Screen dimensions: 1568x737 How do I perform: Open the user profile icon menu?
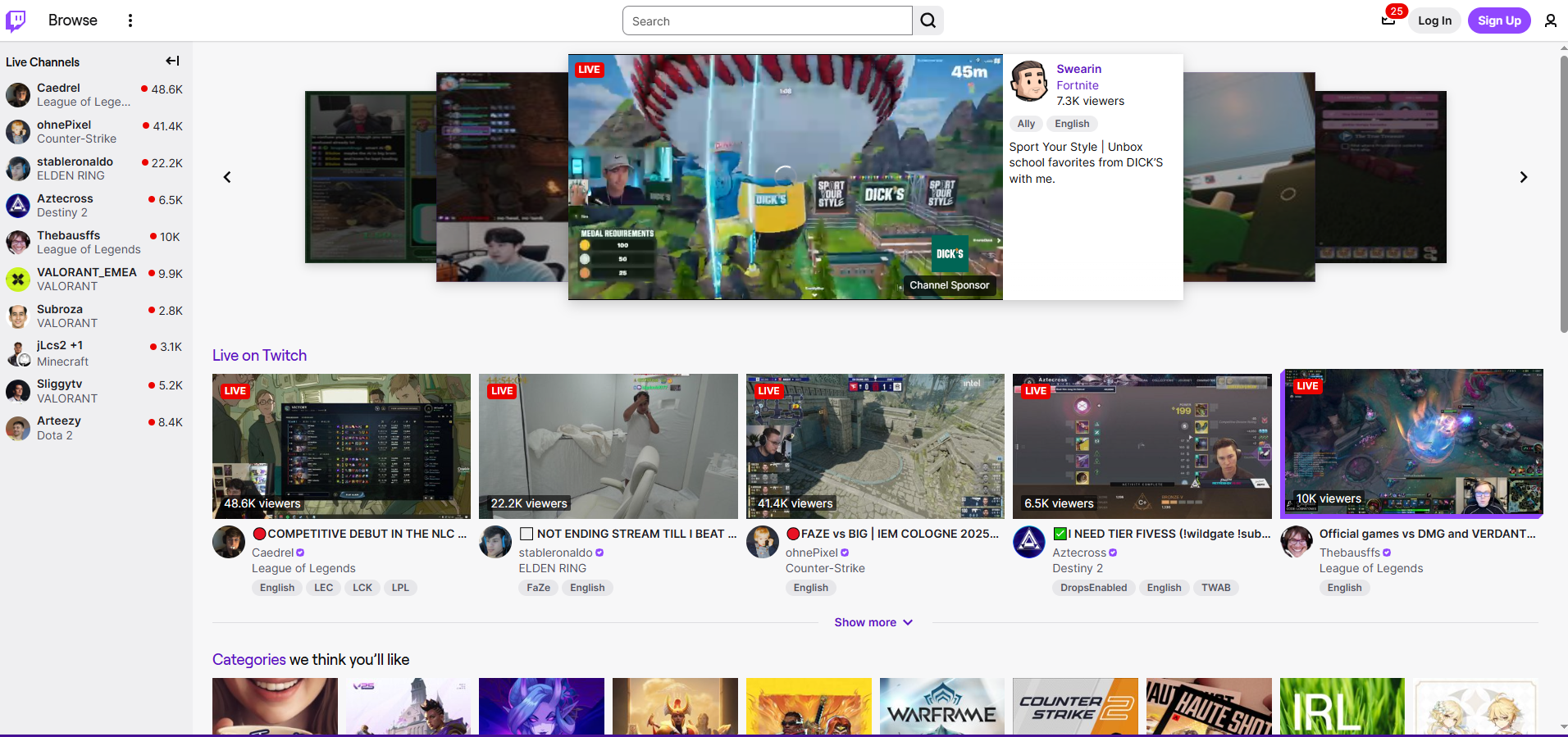click(1550, 20)
